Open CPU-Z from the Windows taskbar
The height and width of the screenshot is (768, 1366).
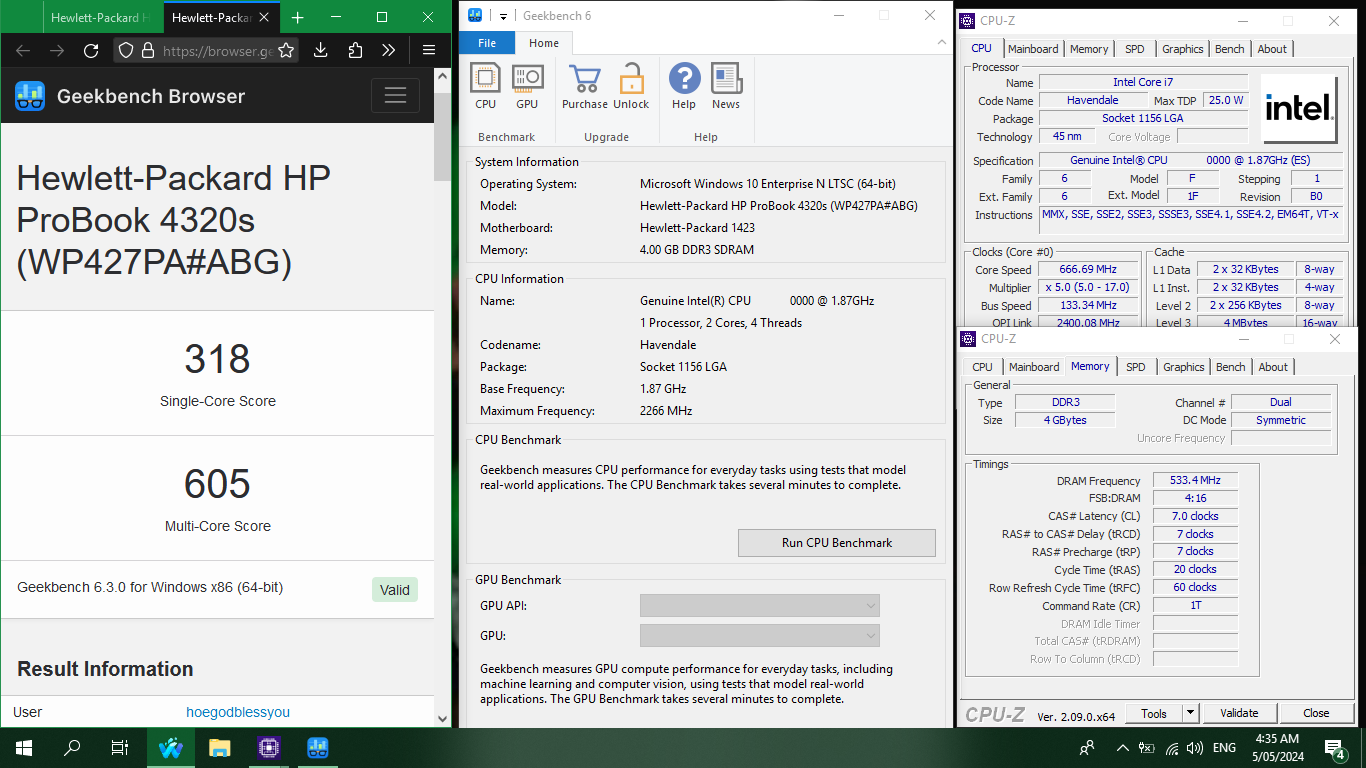coord(268,747)
